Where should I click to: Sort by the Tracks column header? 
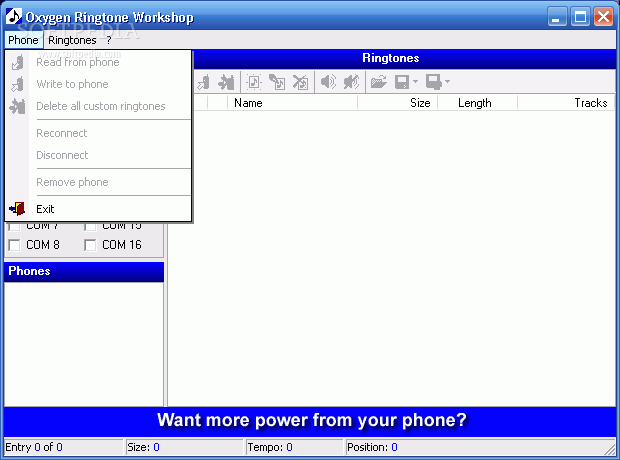(566, 103)
